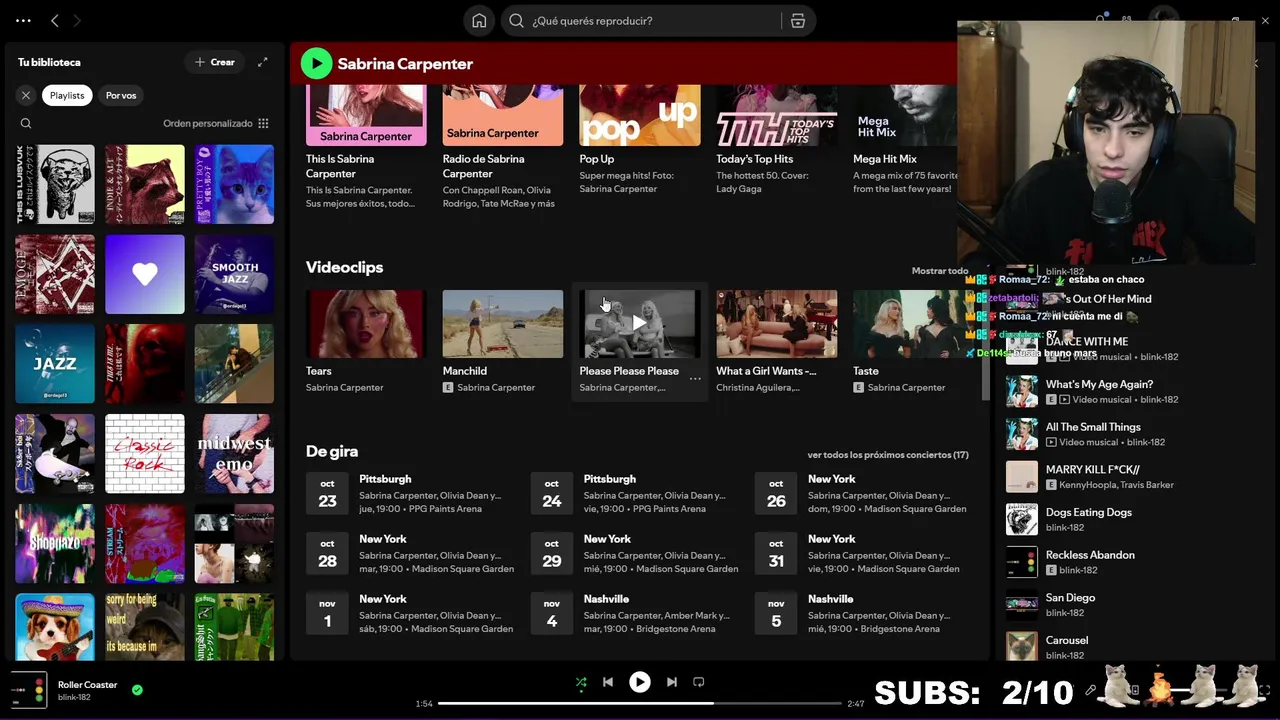The image size is (1280, 720).
Task: Select the Playlists filter chip
Action: click(67, 95)
